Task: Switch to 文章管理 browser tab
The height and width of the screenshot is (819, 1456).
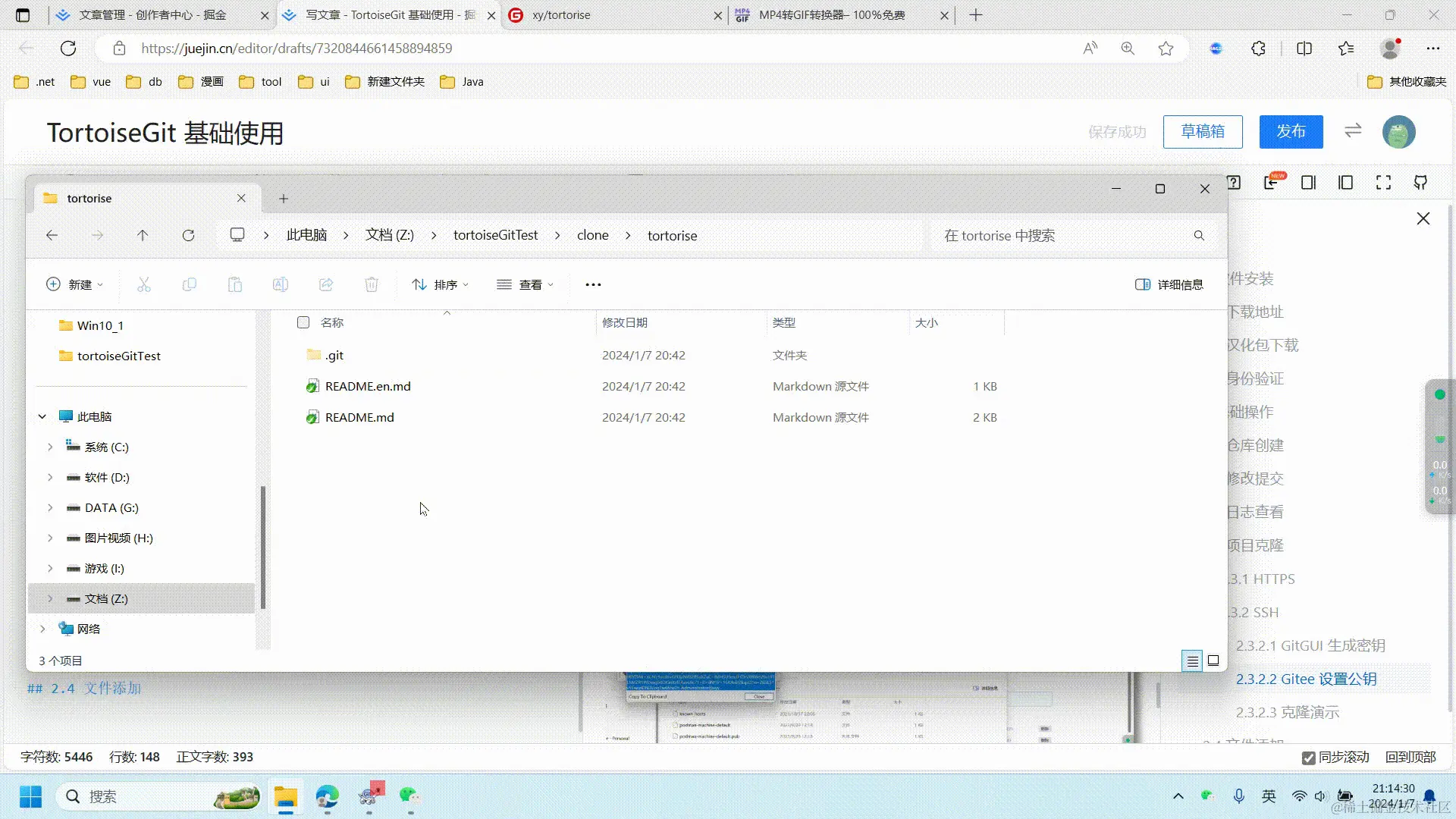Action: click(x=152, y=15)
